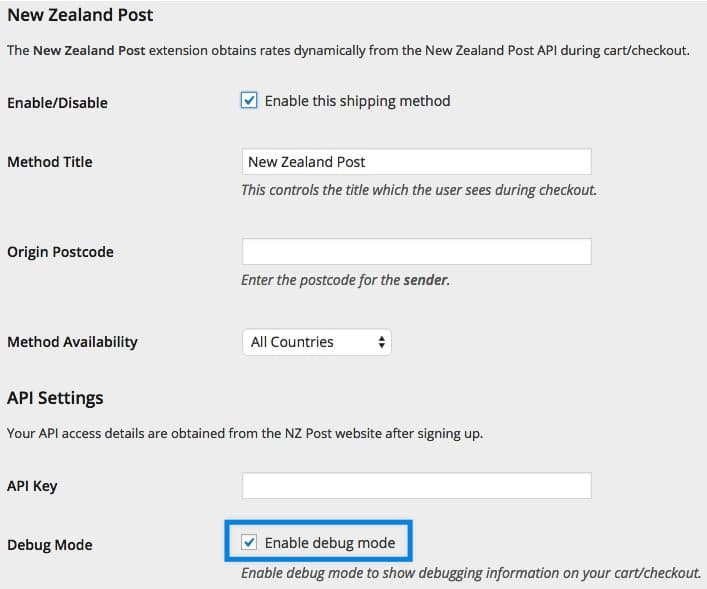Click the API Key field label
The image size is (707, 589).
click(x=32, y=486)
